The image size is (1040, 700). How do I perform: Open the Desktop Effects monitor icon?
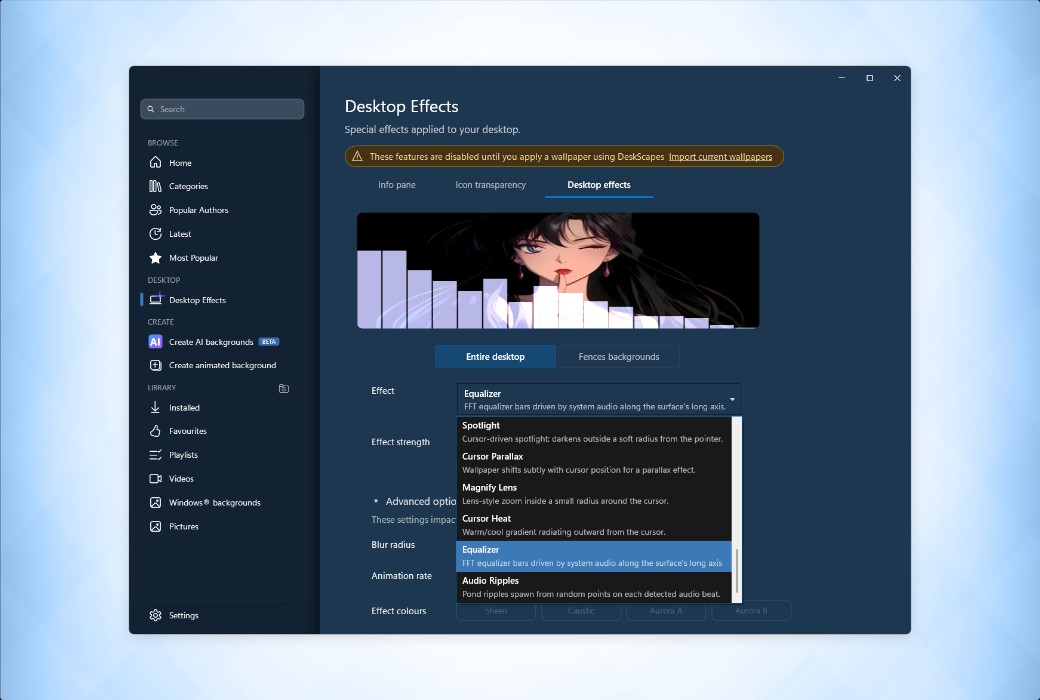point(155,300)
